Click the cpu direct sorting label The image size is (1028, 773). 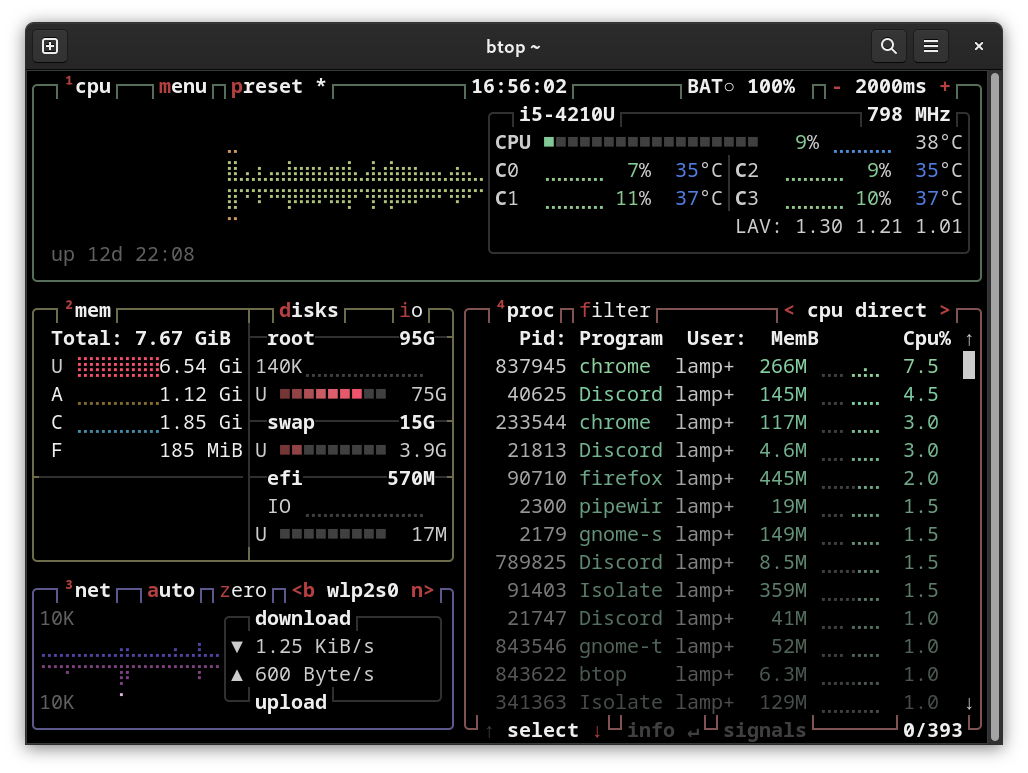click(867, 310)
